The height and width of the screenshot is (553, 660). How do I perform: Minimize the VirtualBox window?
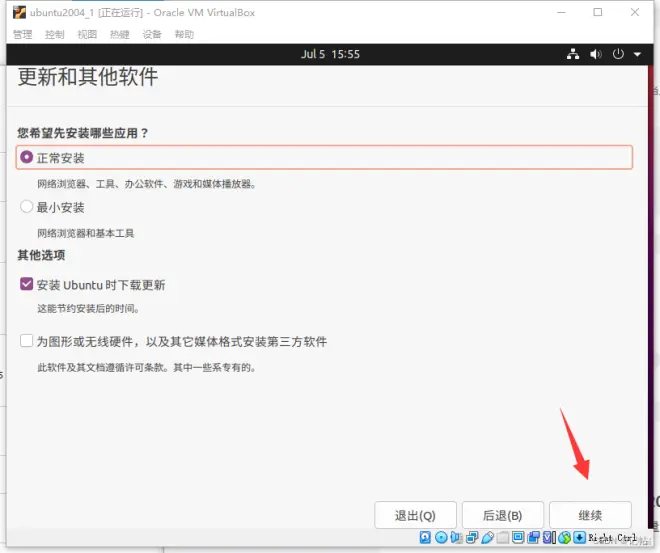tap(561, 12)
